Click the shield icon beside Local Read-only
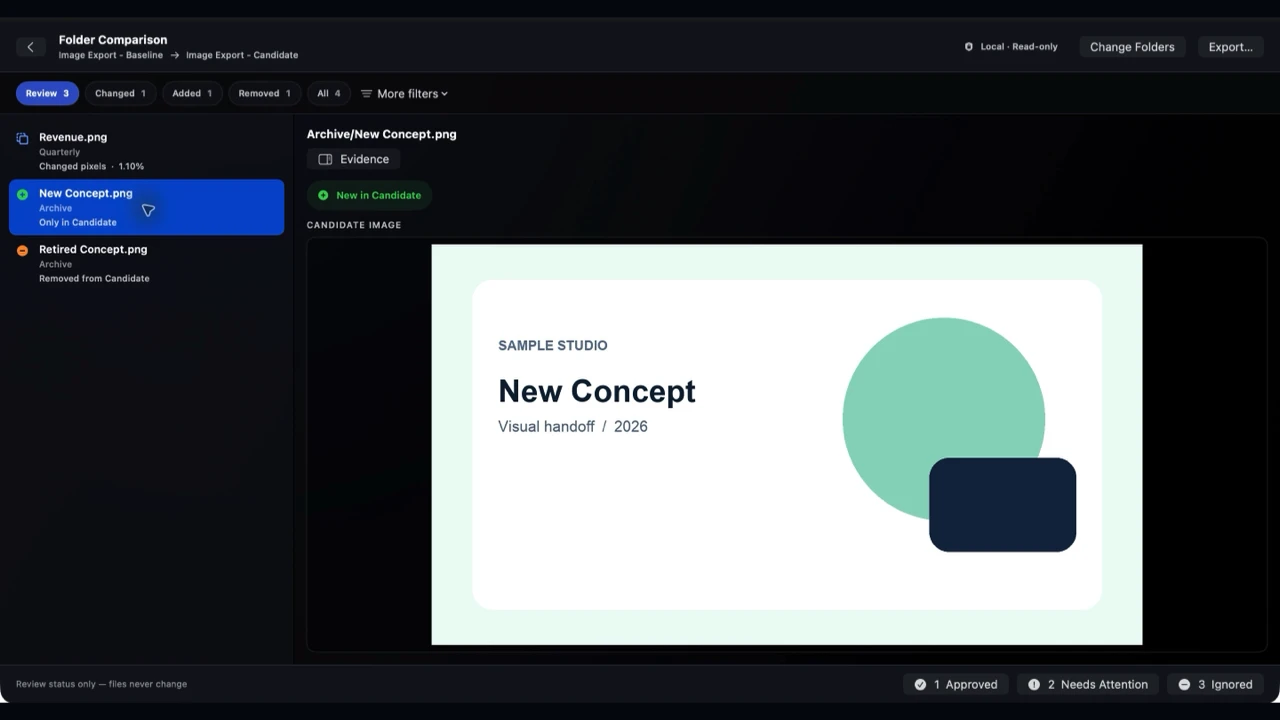Screen dimensions: 1280x720 (x=968, y=47)
